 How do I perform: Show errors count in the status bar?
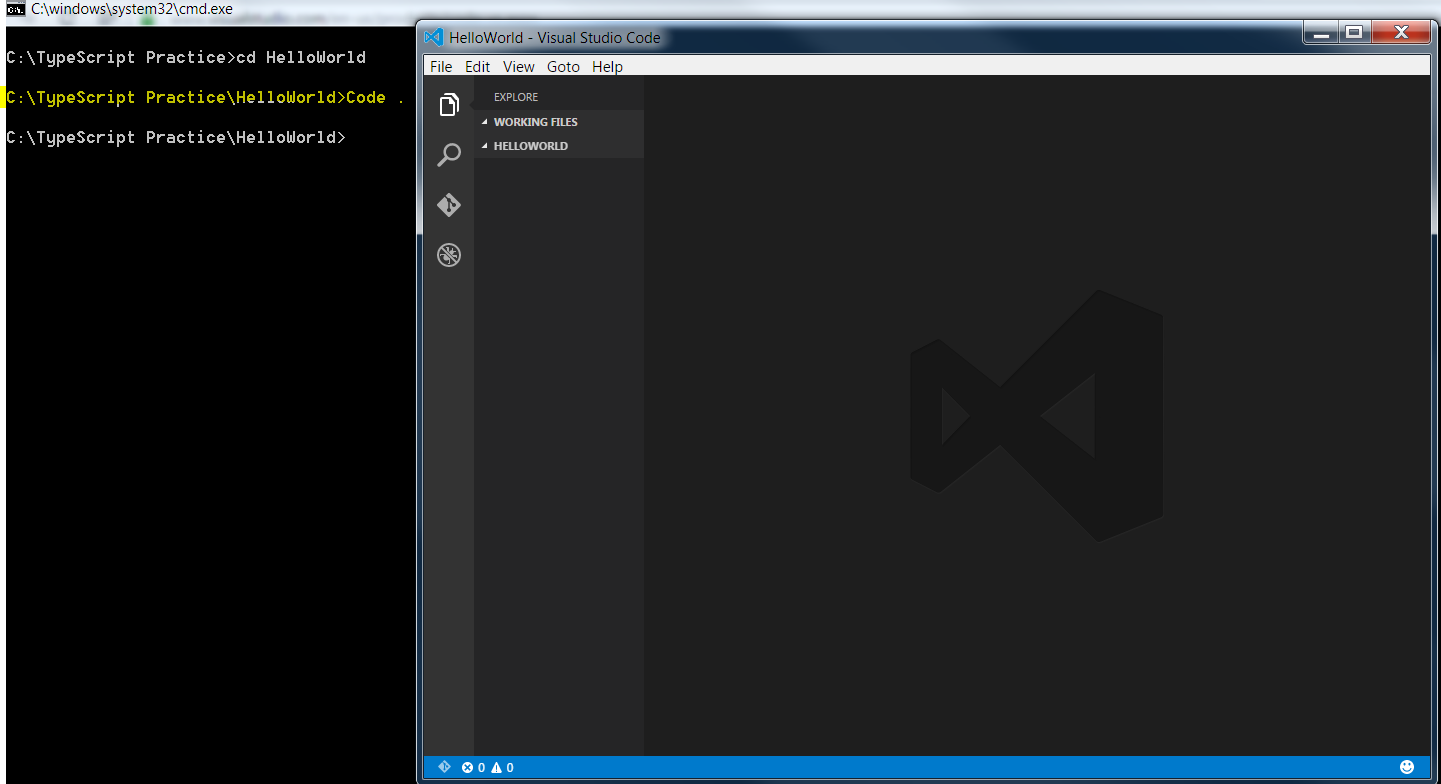473,768
